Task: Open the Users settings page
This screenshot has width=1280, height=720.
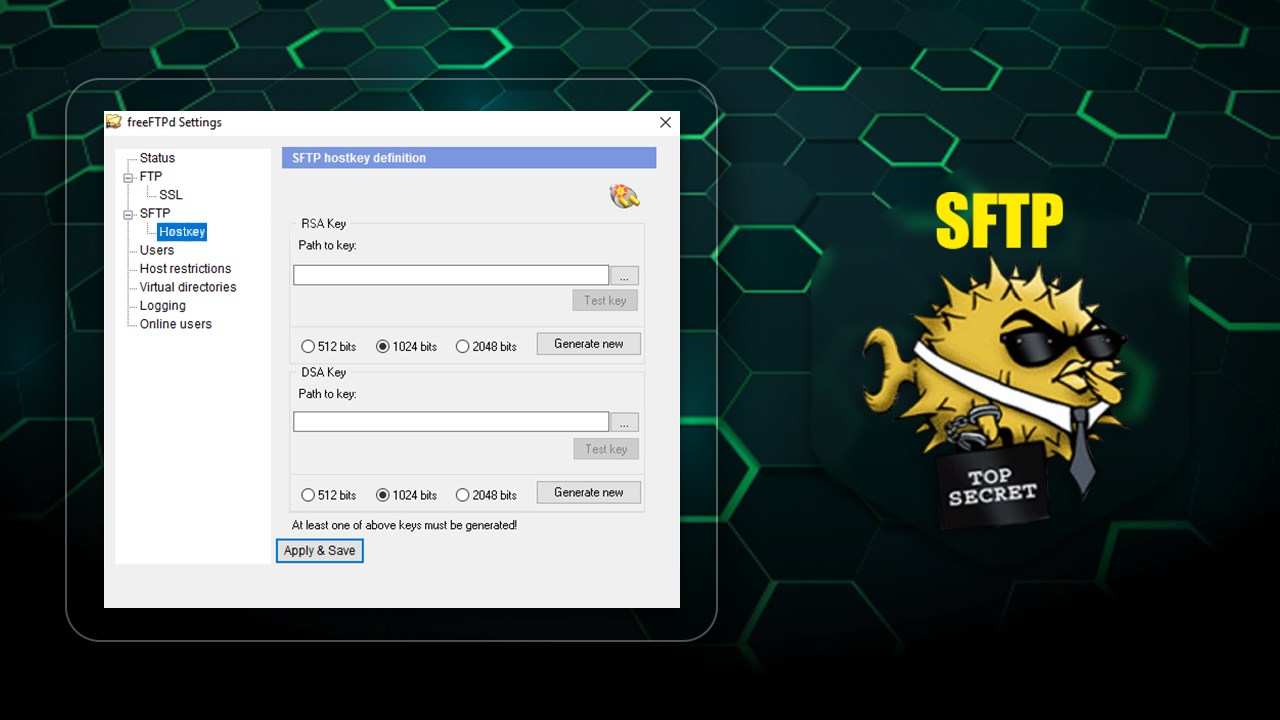Action: click(157, 250)
